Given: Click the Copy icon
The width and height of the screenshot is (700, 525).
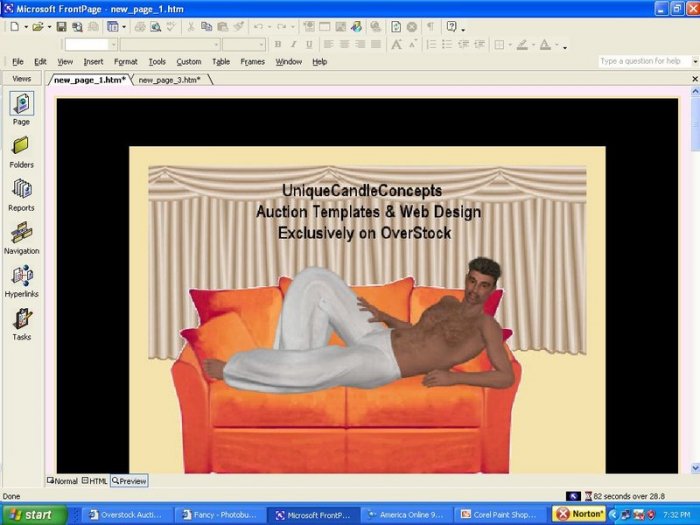Looking at the screenshot, I should pos(206,27).
